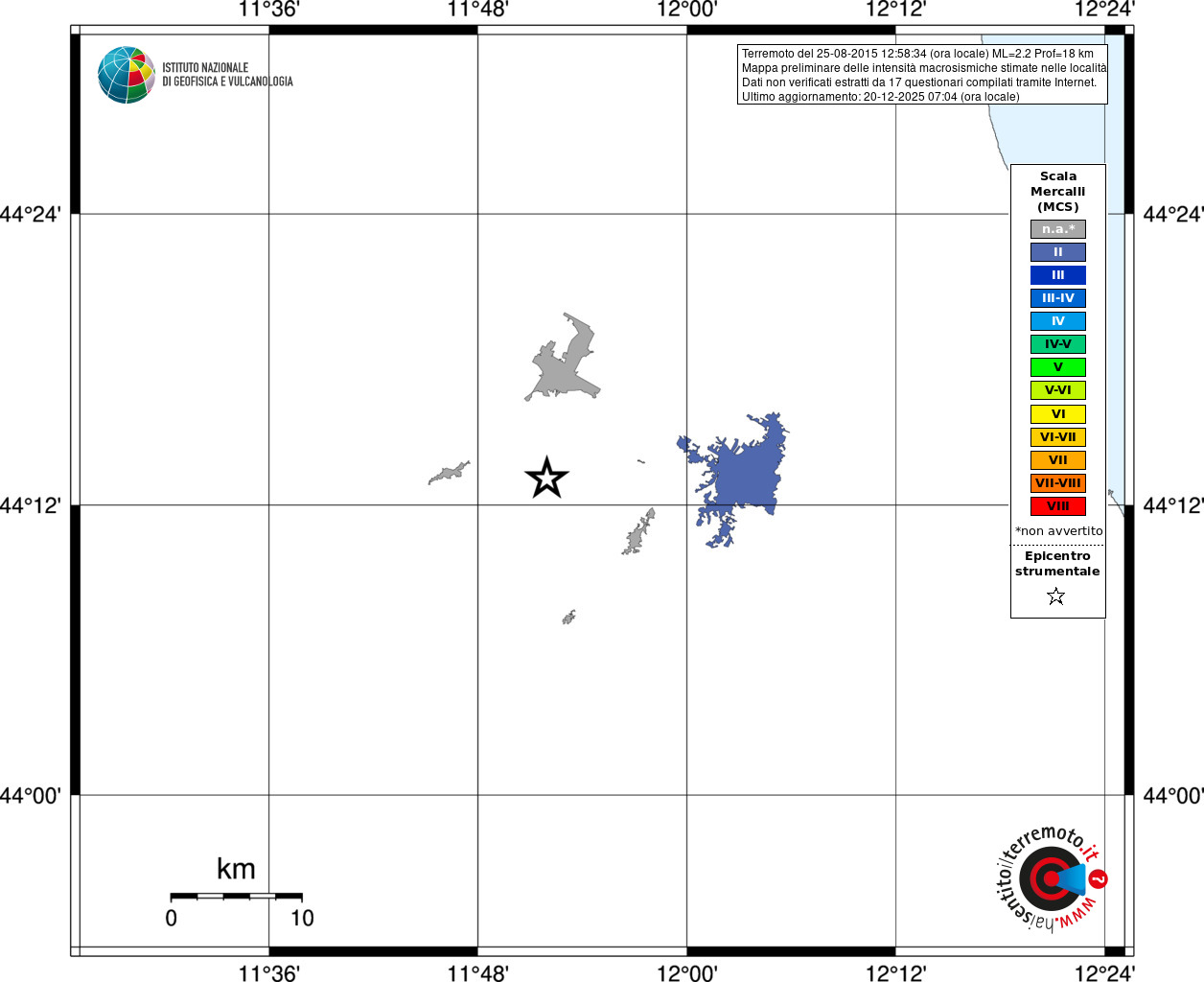Click the scale bar '0' value
This screenshot has height=982, width=1204.
click(171, 919)
